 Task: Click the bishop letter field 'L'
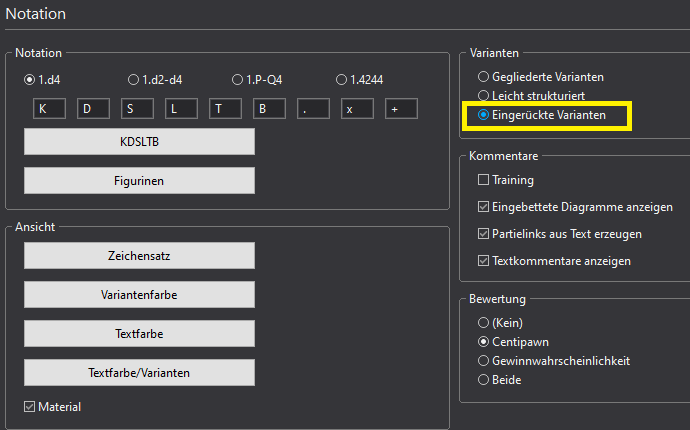tap(180, 108)
